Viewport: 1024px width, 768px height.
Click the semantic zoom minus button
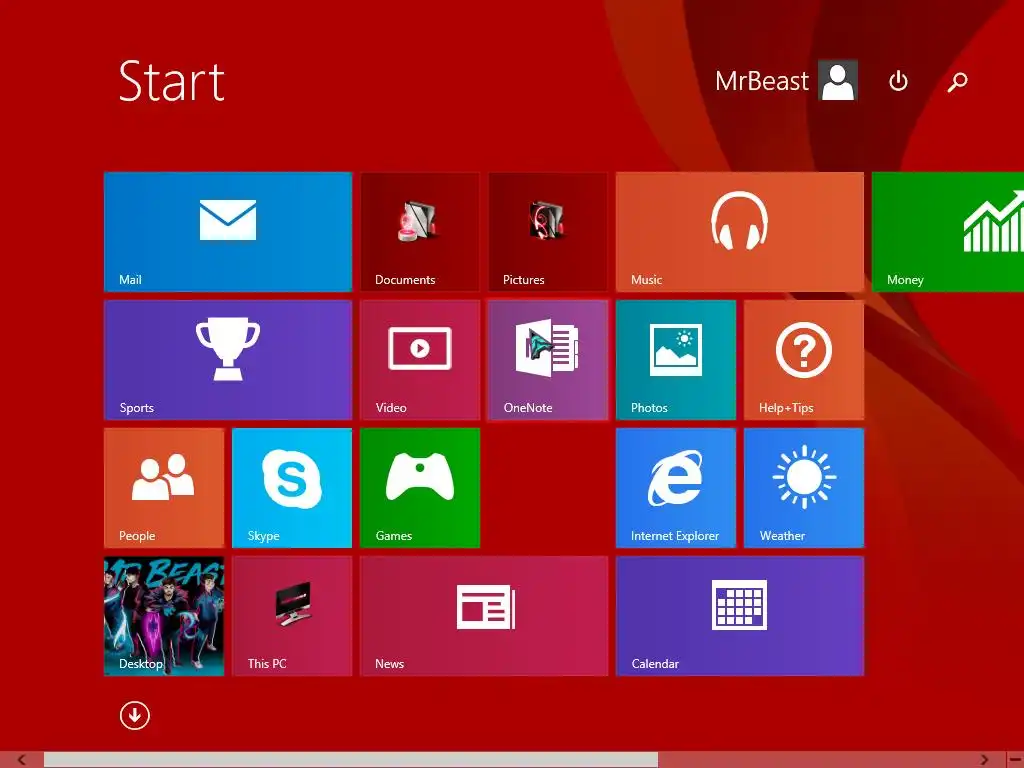tap(1015, 760)
